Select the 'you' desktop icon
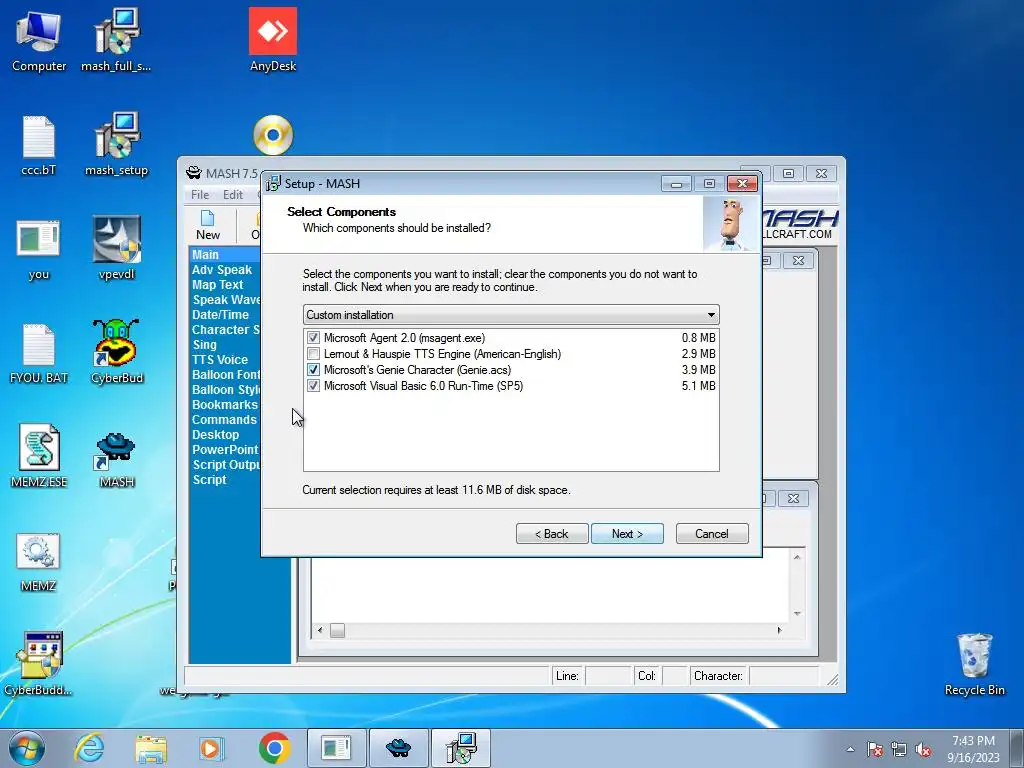This screenshot has width=1024, height=768. 39,249
